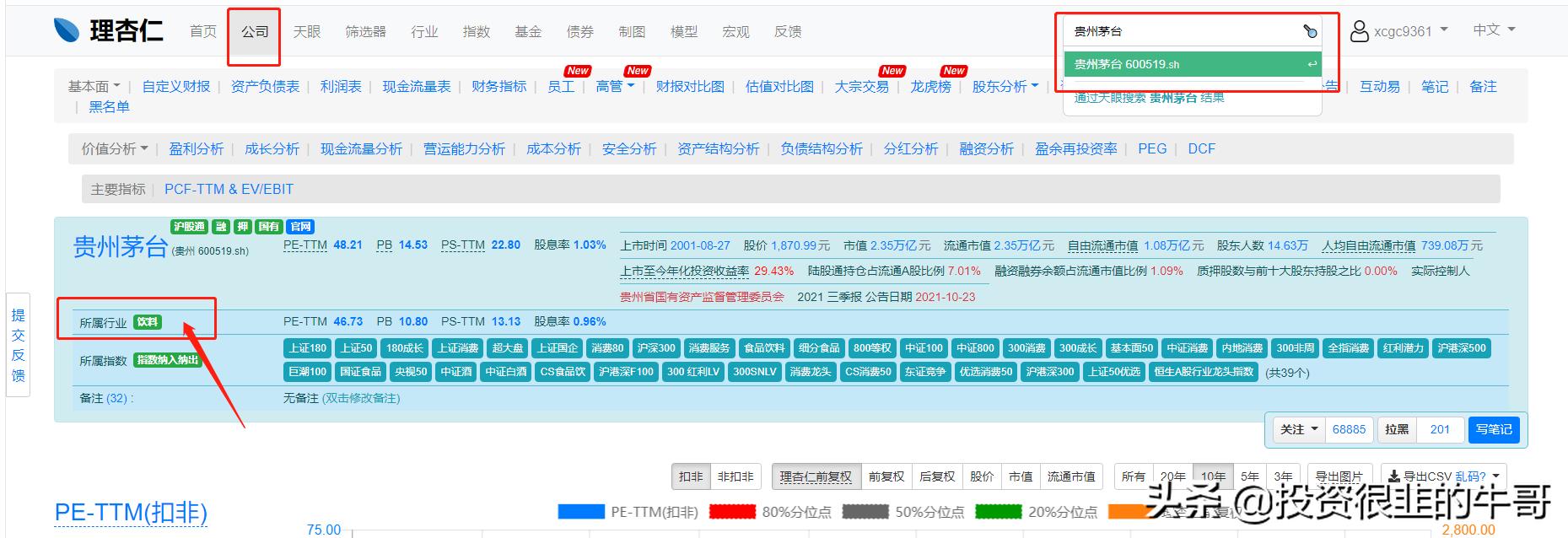Open the 盈利分析 link
The height and width of the screenshot is (538, 1568).
tap(196, 148)
